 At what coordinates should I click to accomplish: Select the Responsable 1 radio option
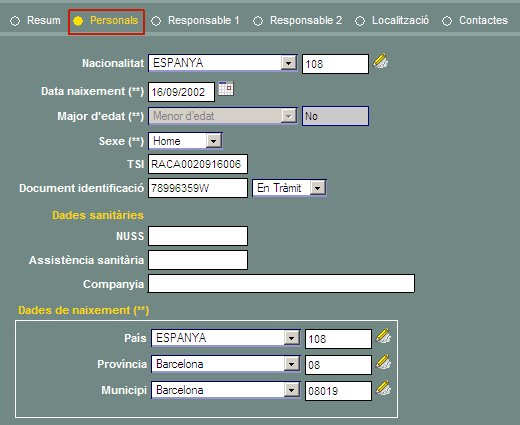(x=195, y=21)
